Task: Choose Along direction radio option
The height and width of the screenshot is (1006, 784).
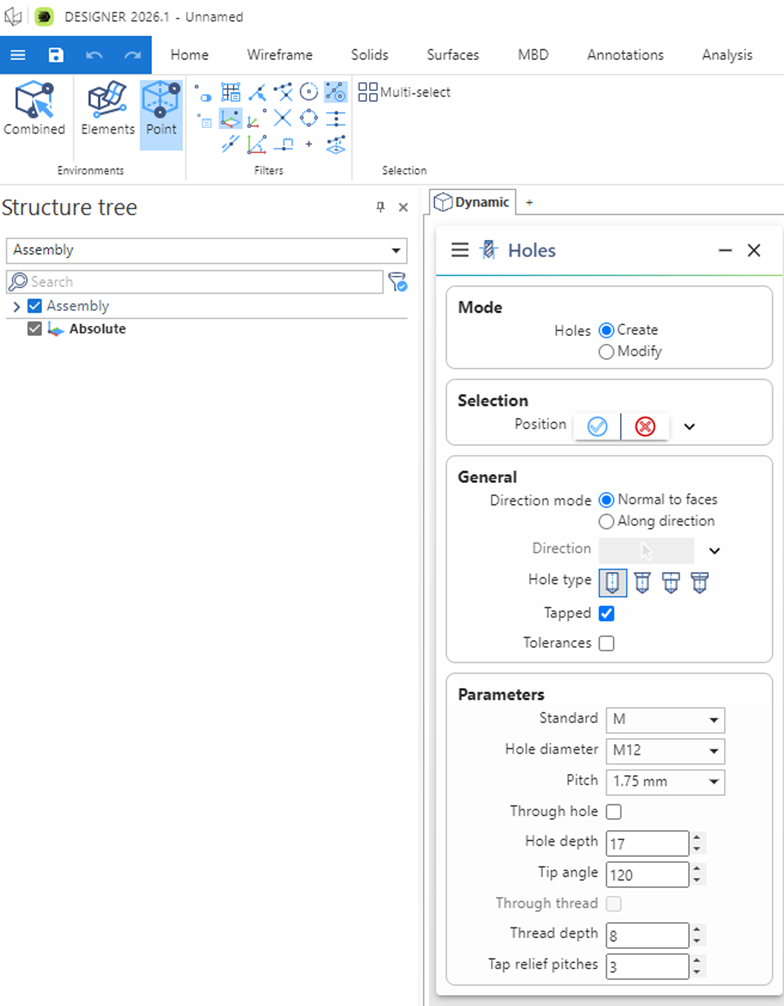Action: (606, 521)
